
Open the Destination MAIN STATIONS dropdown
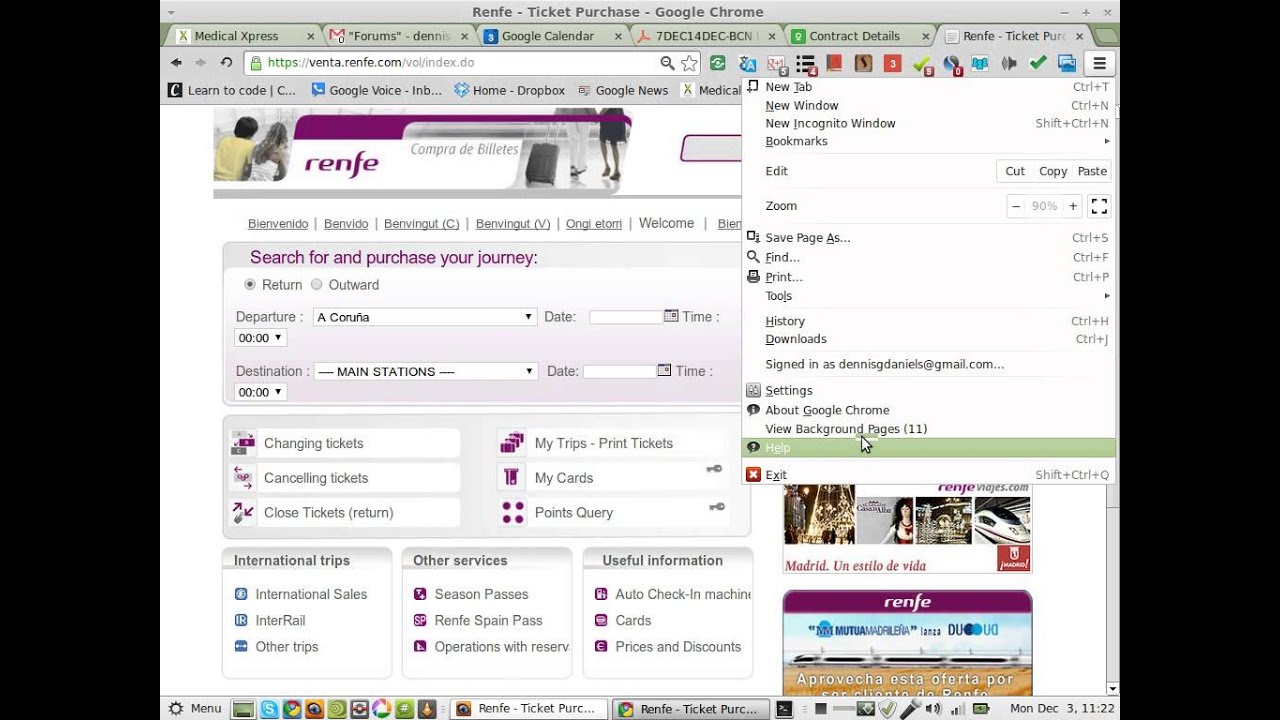pos(425,371)
